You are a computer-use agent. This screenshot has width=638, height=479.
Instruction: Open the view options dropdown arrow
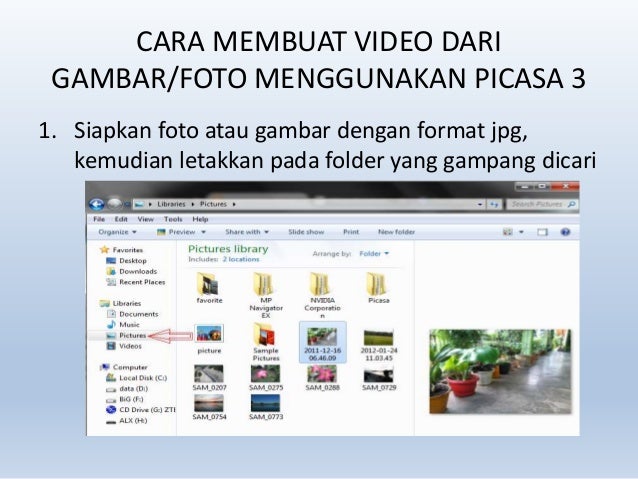click(x=521, y=232)
